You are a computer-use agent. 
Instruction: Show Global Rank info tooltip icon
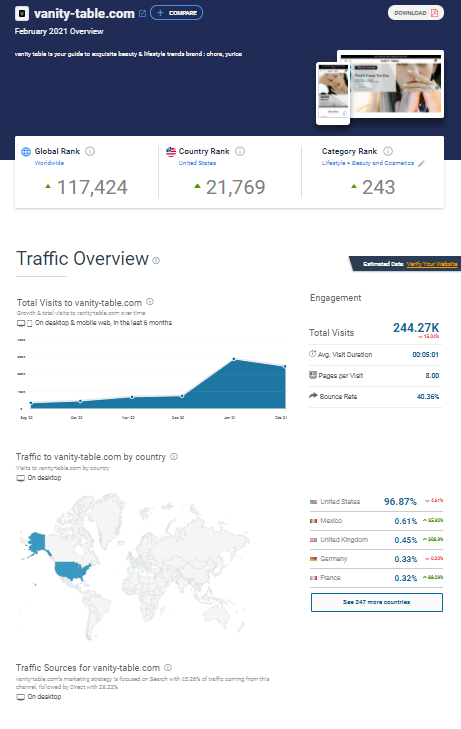coord(90,151)
